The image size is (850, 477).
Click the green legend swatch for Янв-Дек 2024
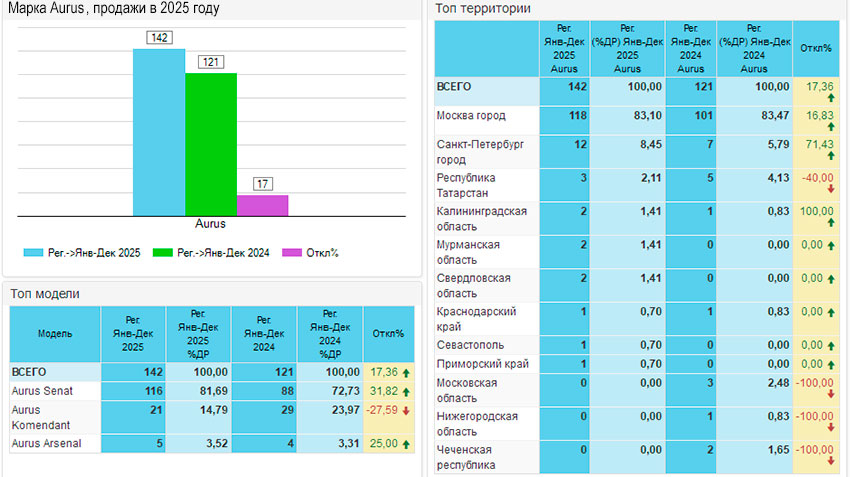point(163,252)
